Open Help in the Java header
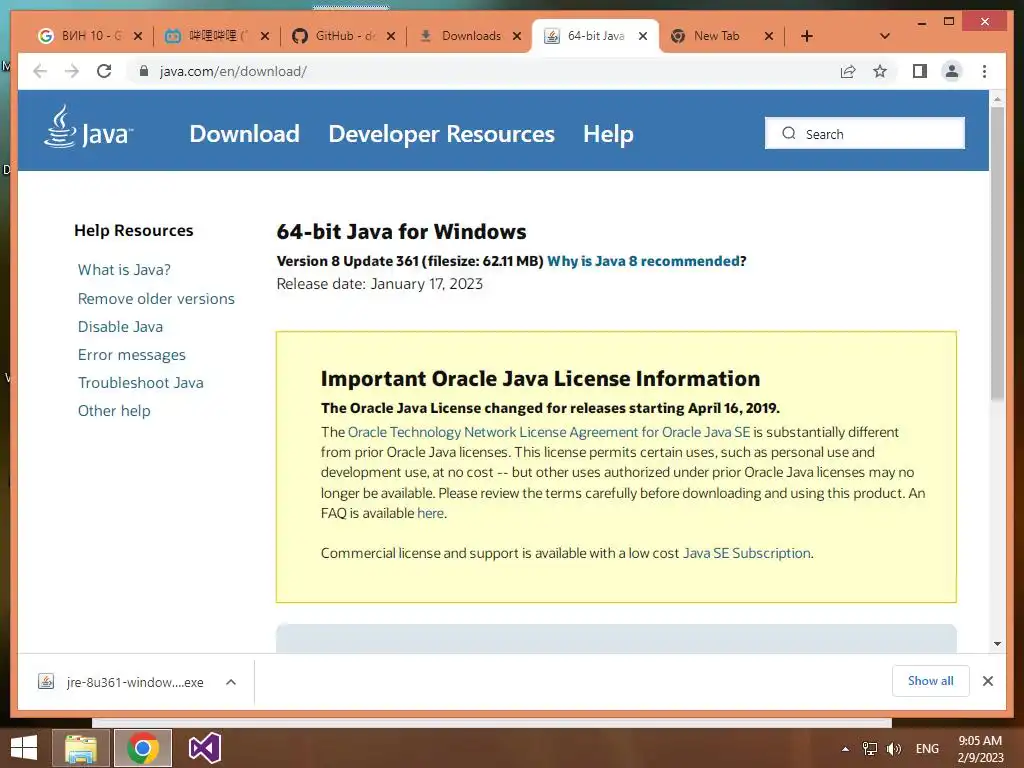 (x=608, y=134)
